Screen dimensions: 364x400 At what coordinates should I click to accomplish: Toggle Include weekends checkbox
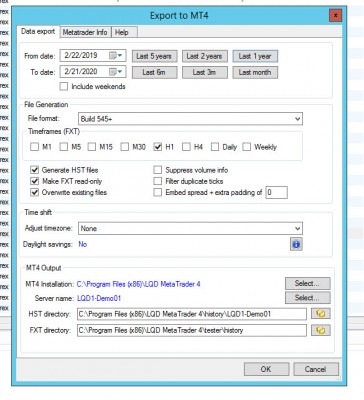tap(64, 86)
